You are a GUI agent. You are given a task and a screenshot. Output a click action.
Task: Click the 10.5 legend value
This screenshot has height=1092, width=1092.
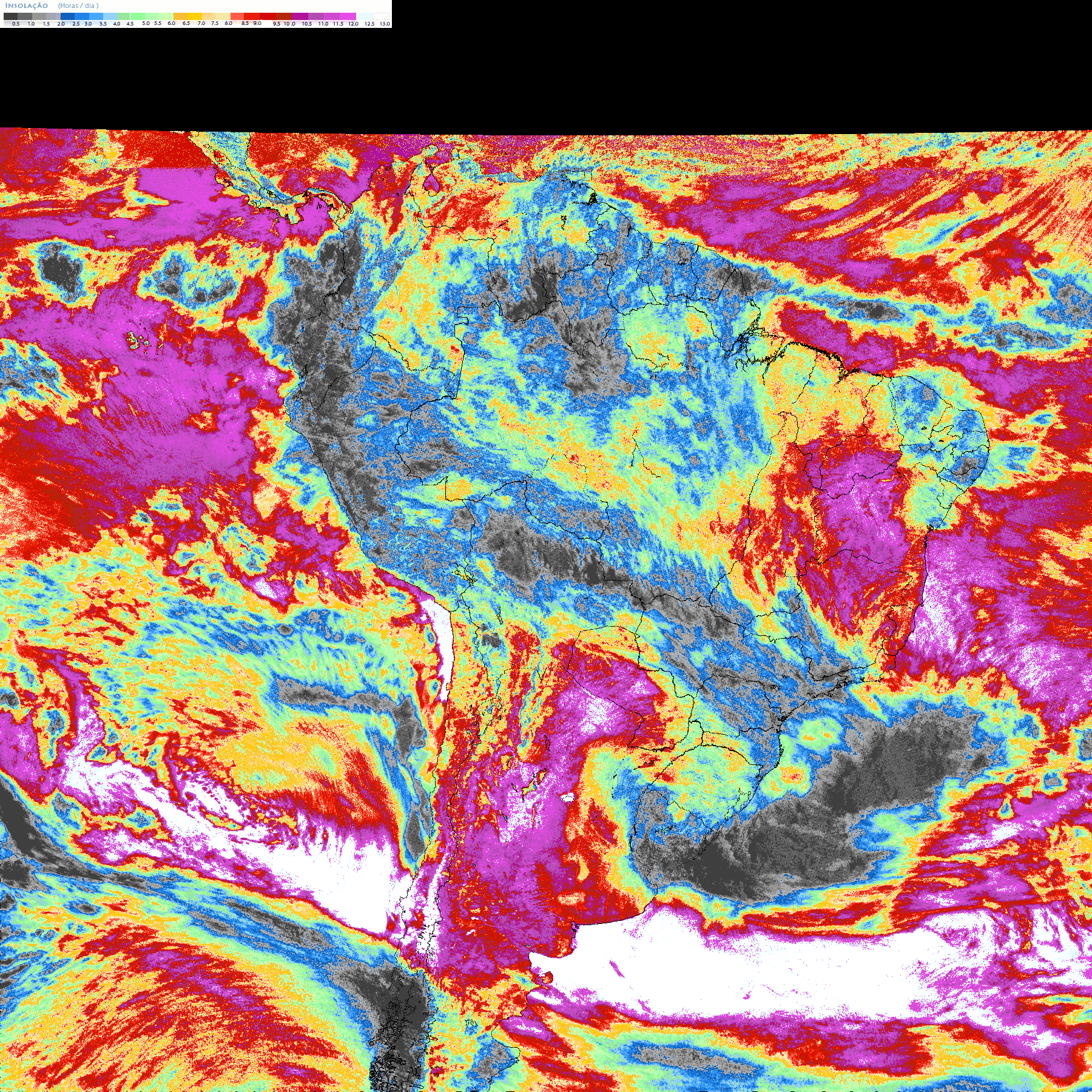point(307,24)
